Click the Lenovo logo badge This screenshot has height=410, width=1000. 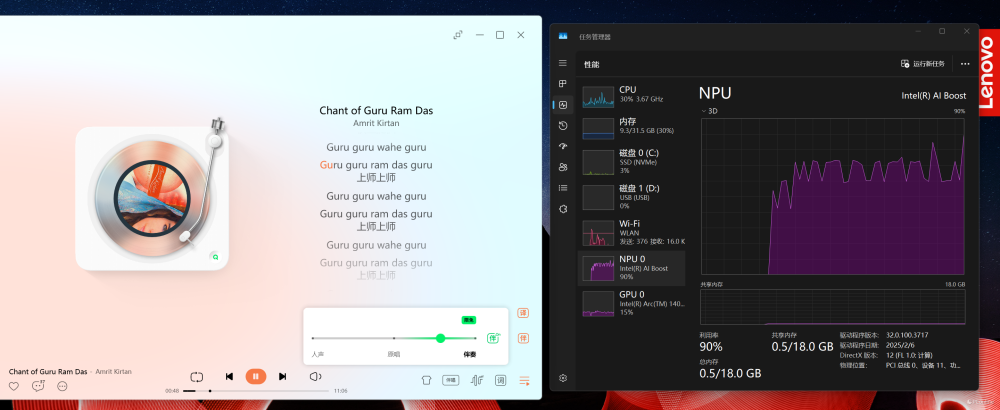[987, 73]
